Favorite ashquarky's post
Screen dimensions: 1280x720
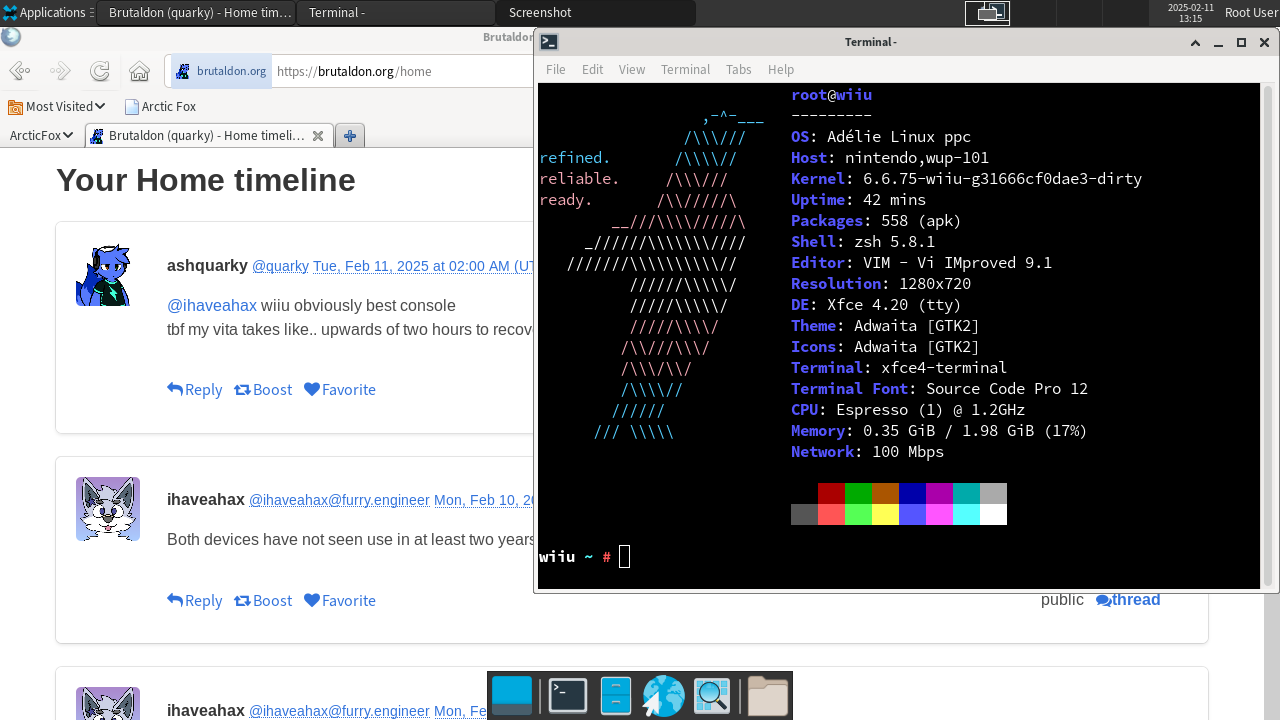[x=340, y=390]
